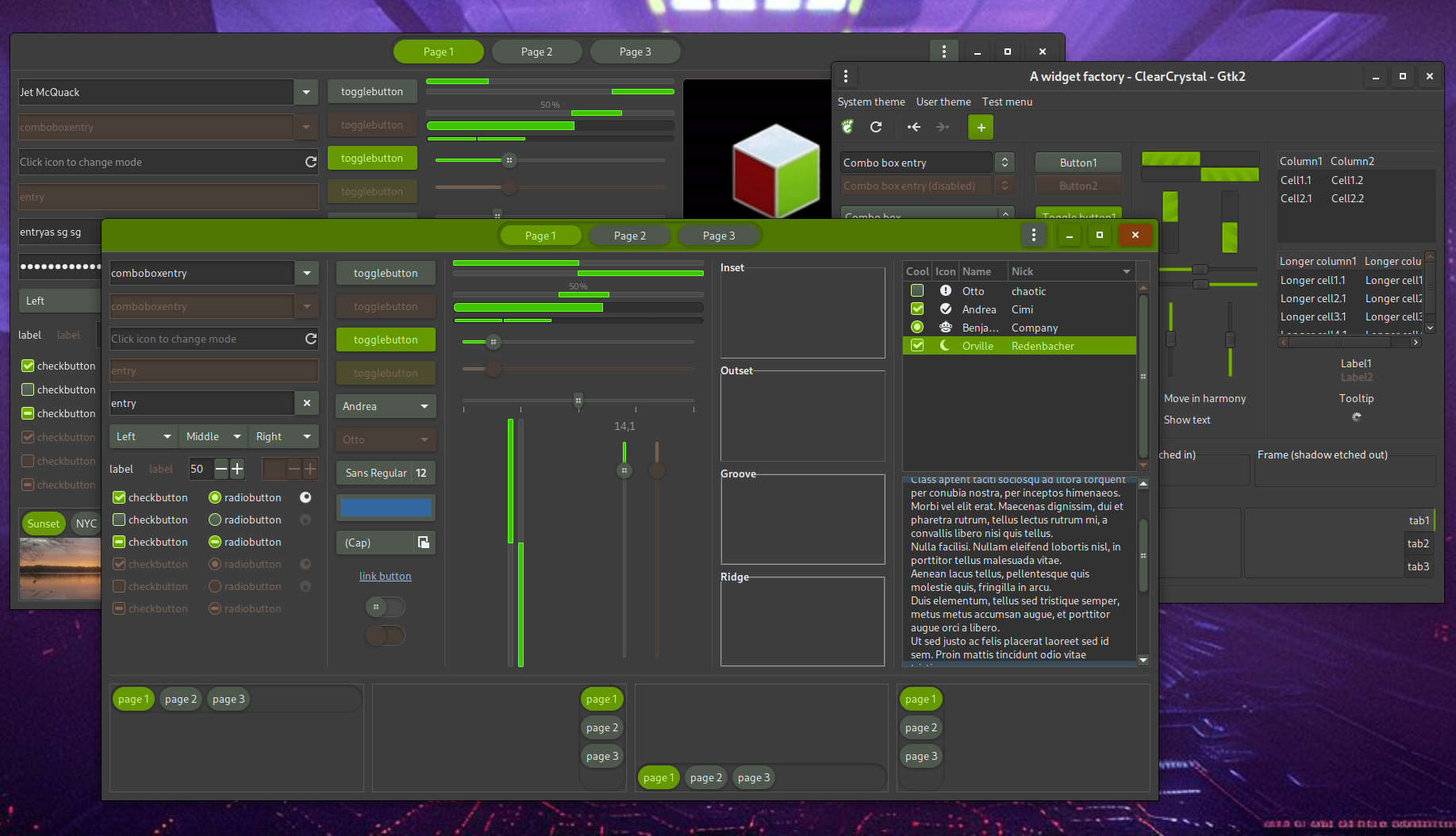Click the column dropdown arrow beside the Nick header

coord(1127,271)
